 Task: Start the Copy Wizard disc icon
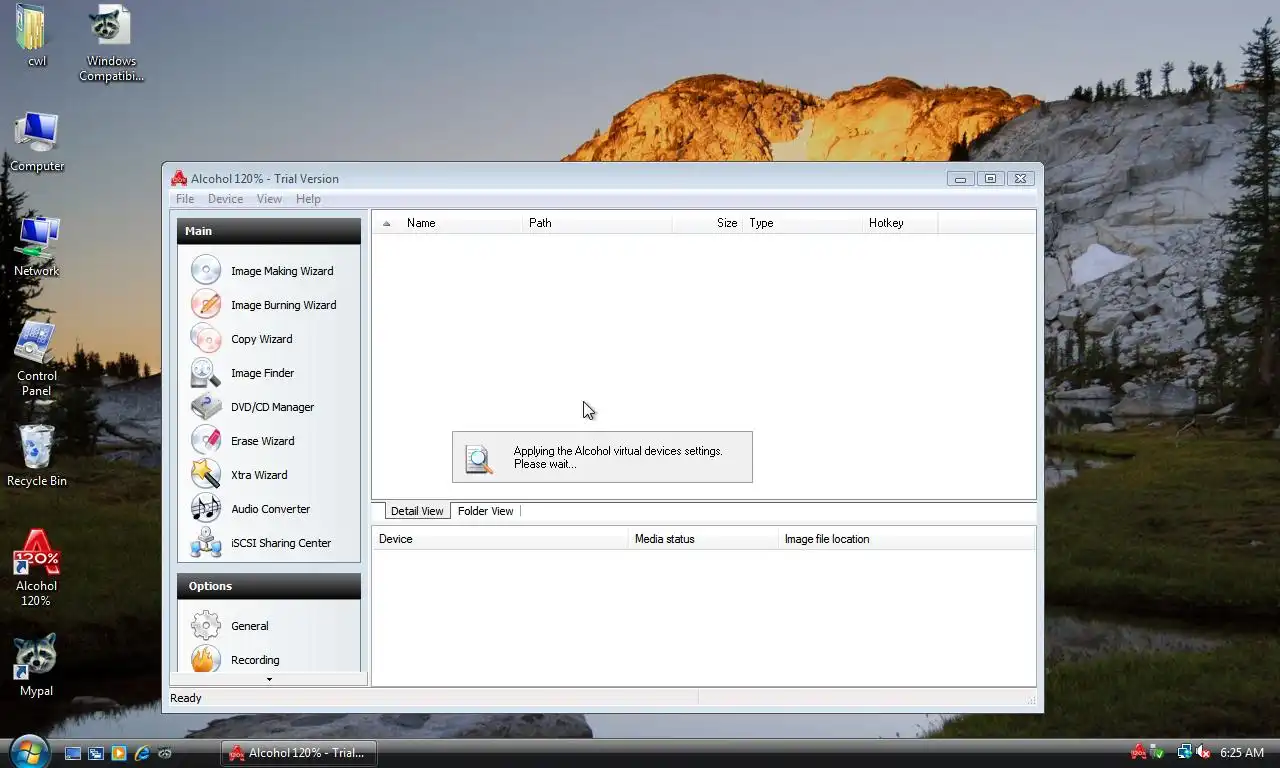coord(206,339)
